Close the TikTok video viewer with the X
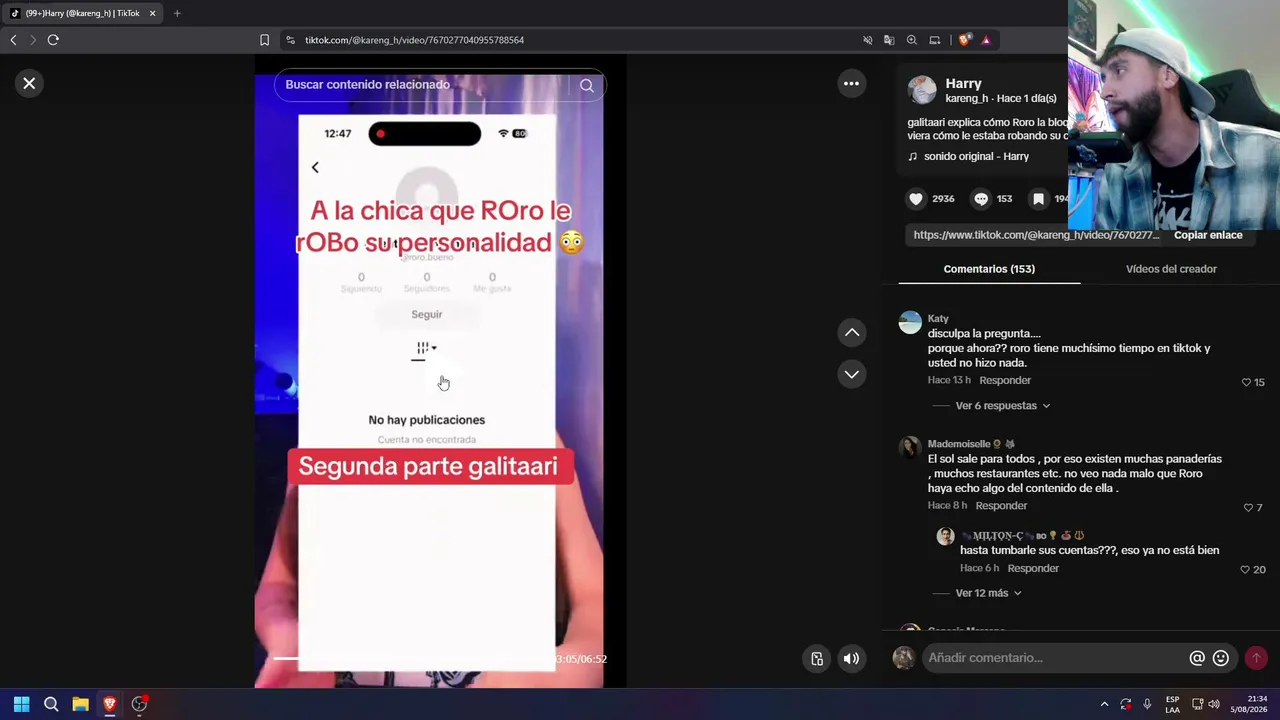 click(x=29, y=84)
